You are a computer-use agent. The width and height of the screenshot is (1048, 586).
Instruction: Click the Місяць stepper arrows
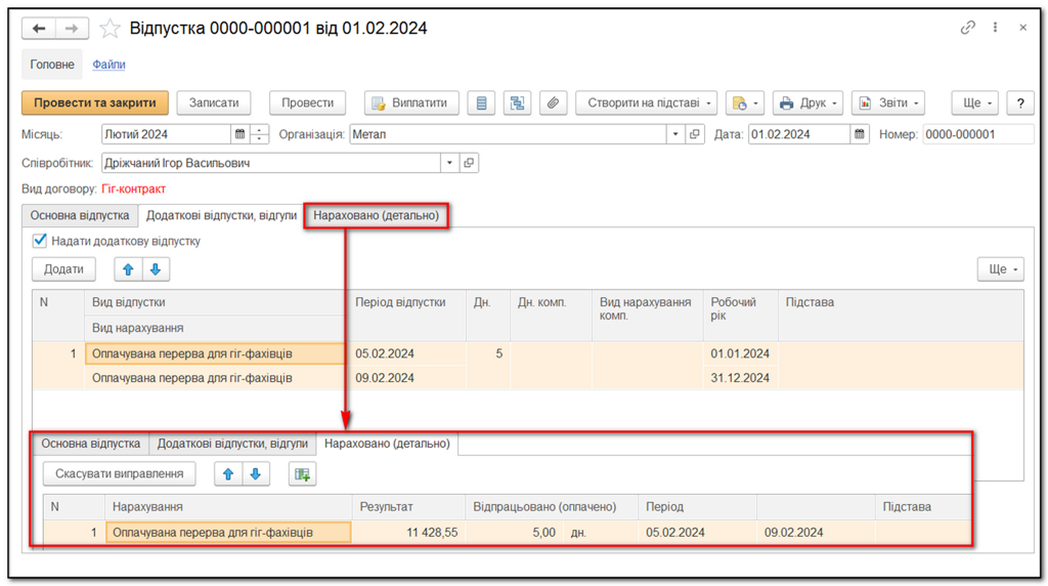point(260,134)
